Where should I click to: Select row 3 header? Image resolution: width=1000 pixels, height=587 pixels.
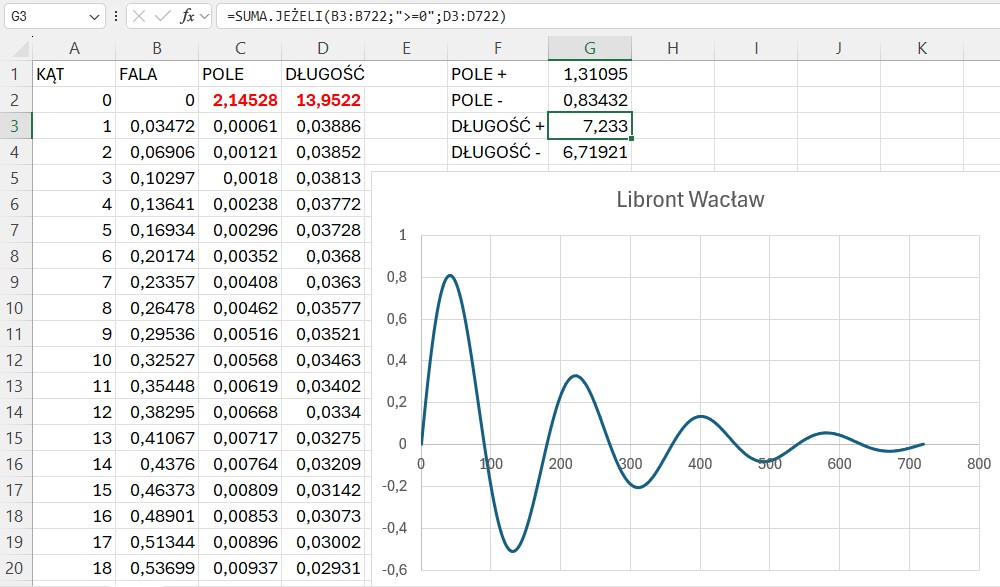(16, 126)
